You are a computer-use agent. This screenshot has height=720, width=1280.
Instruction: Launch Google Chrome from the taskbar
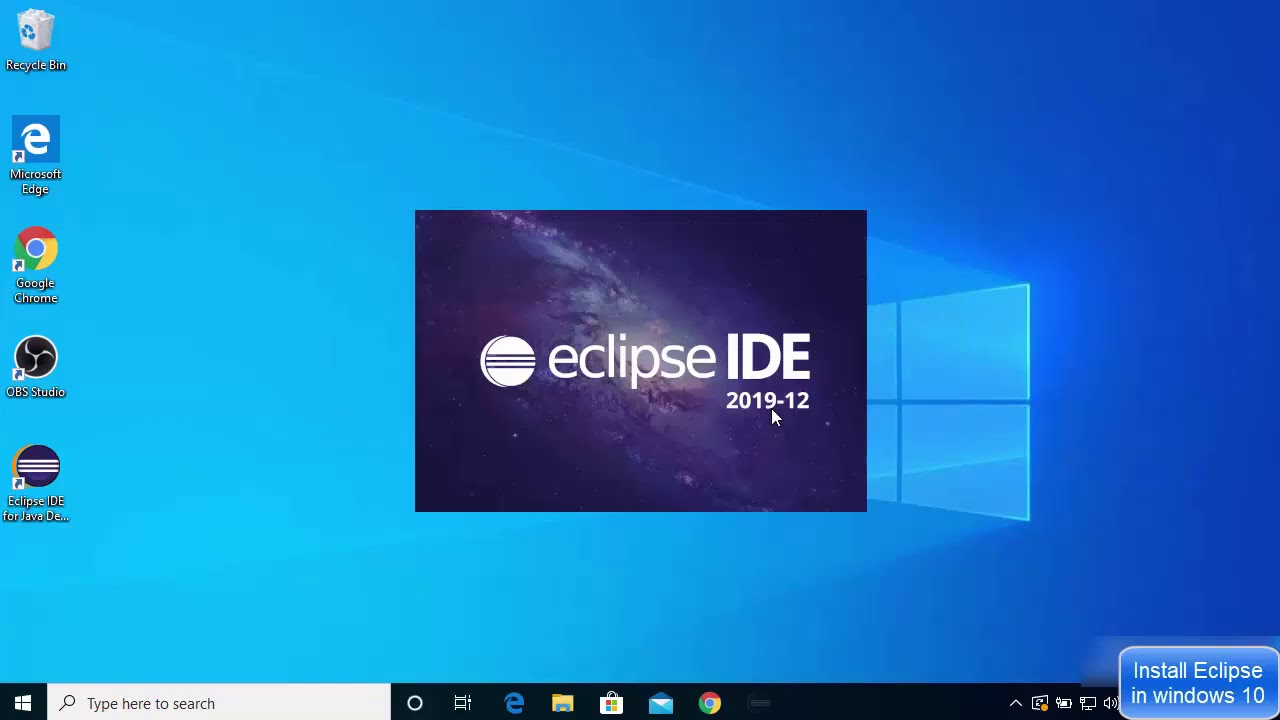coord(709,703)
